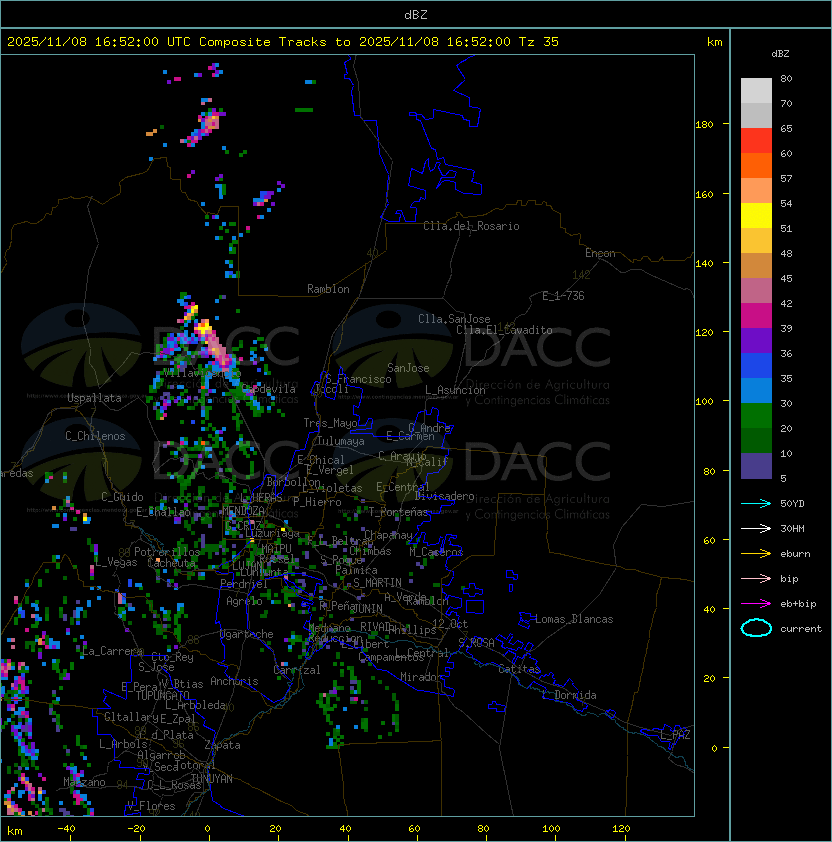This screenshot has height=842, width=832.
Task: Click the Zapata map label
Action: click(x=222, y=745)
